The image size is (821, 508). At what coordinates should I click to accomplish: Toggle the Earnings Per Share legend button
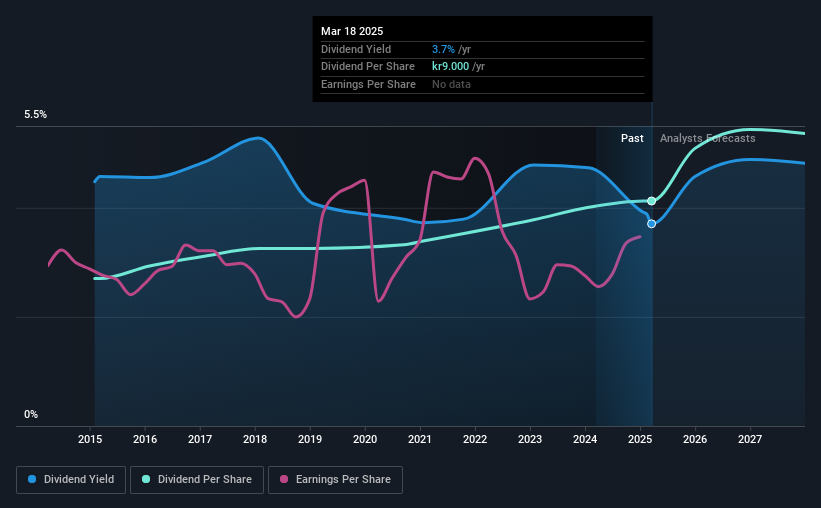pos(335,480)
